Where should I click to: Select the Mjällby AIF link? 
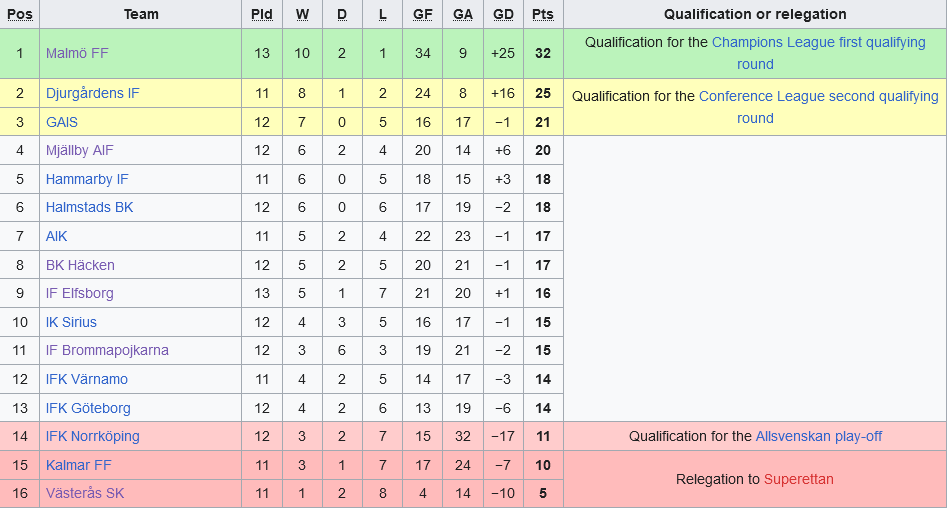pos(80,150)
